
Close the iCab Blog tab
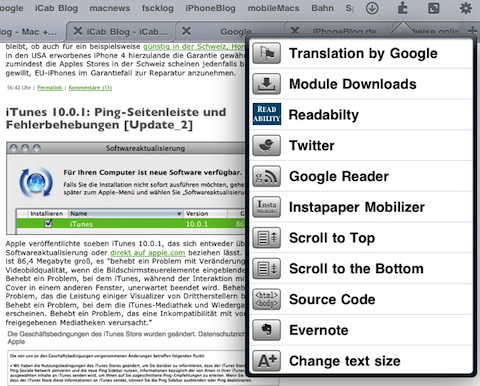pos(78,31)
